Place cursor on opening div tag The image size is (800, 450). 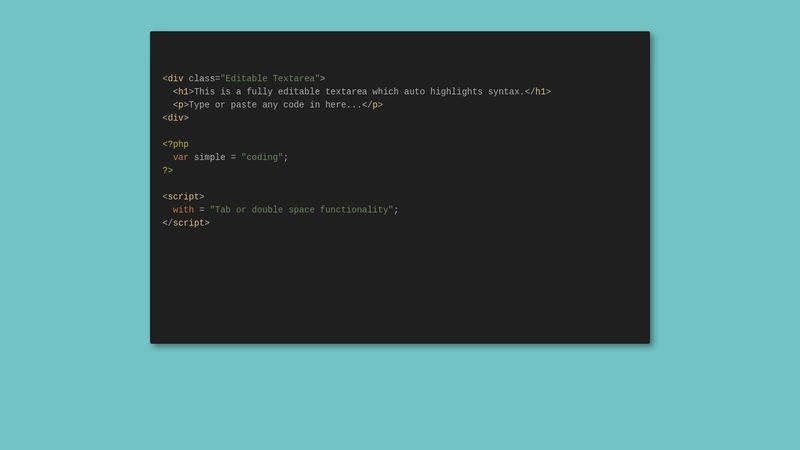pos(173,79)
